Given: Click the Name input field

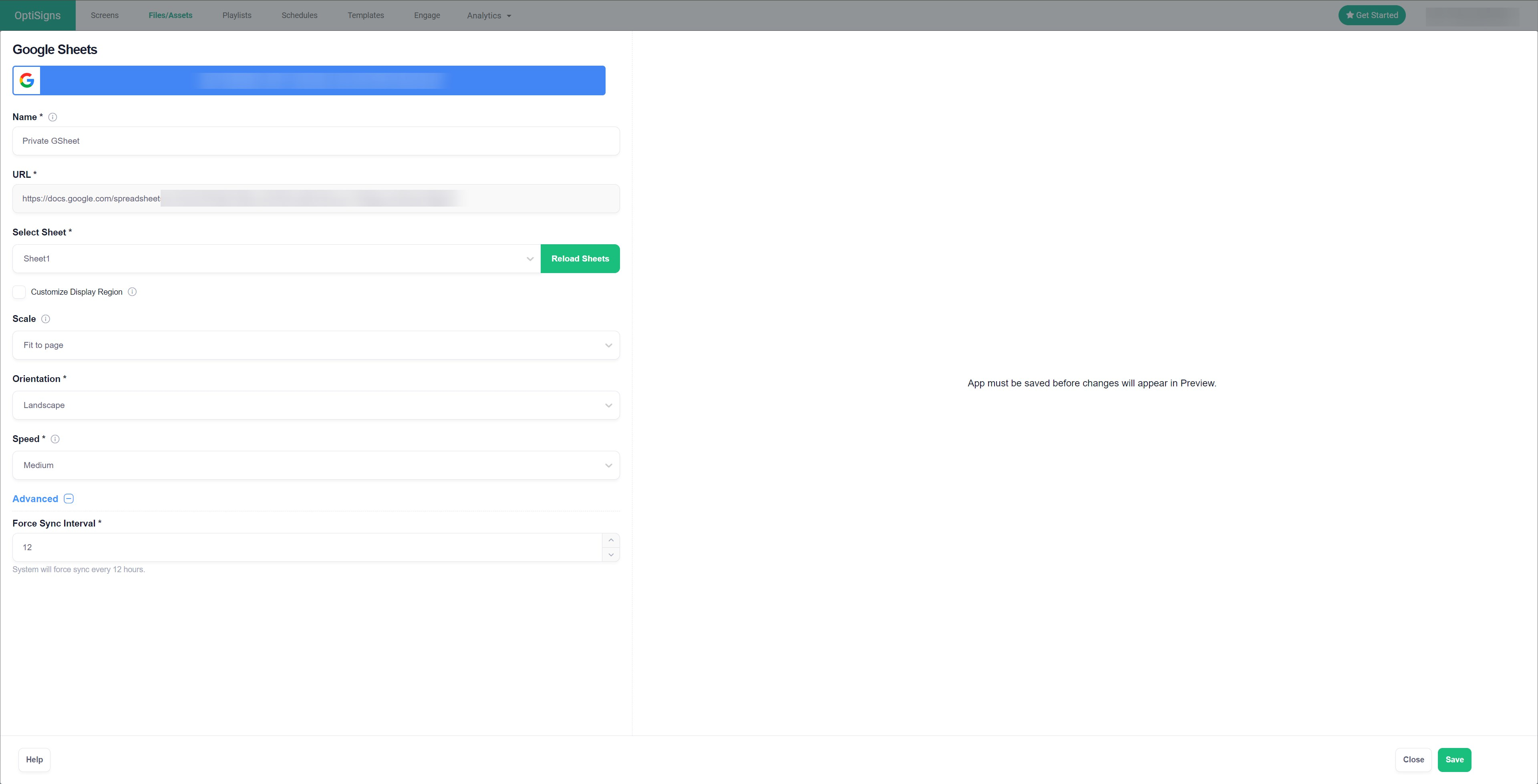Looking at the screenshot, I should pos(316,141).
